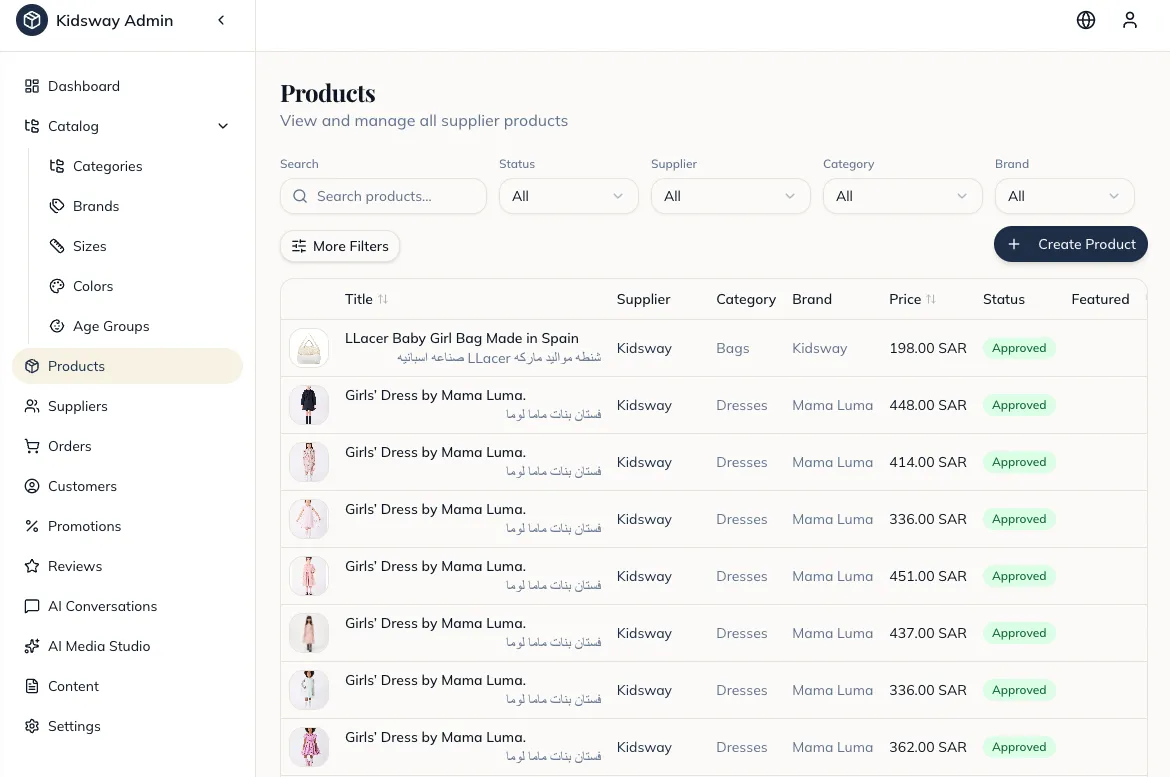Click the Mama Luma brand link
1170x777 pixels.
[832, 405]
